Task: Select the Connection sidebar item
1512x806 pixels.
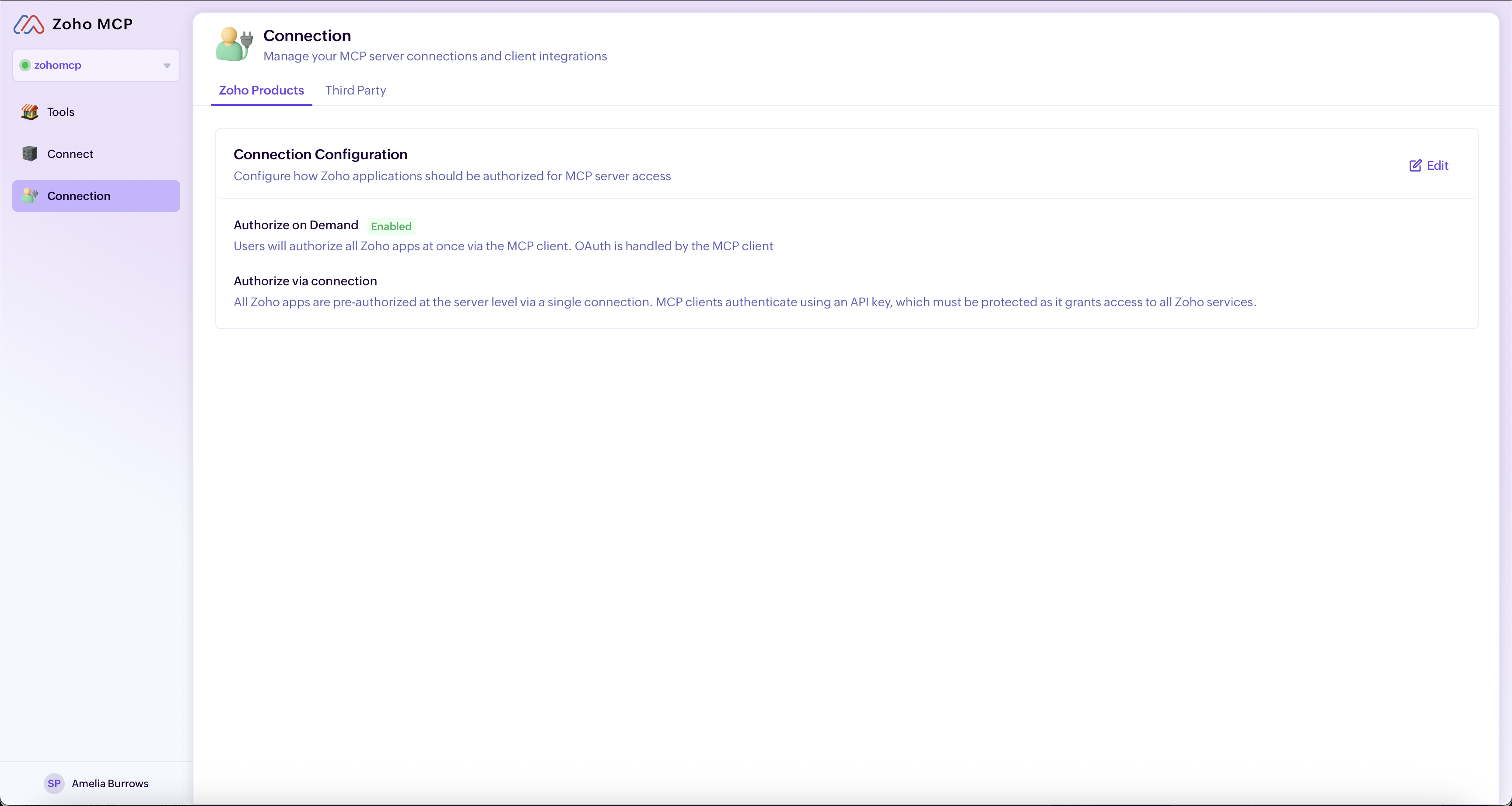Action: pyautogui.click(x=96, y=196)
